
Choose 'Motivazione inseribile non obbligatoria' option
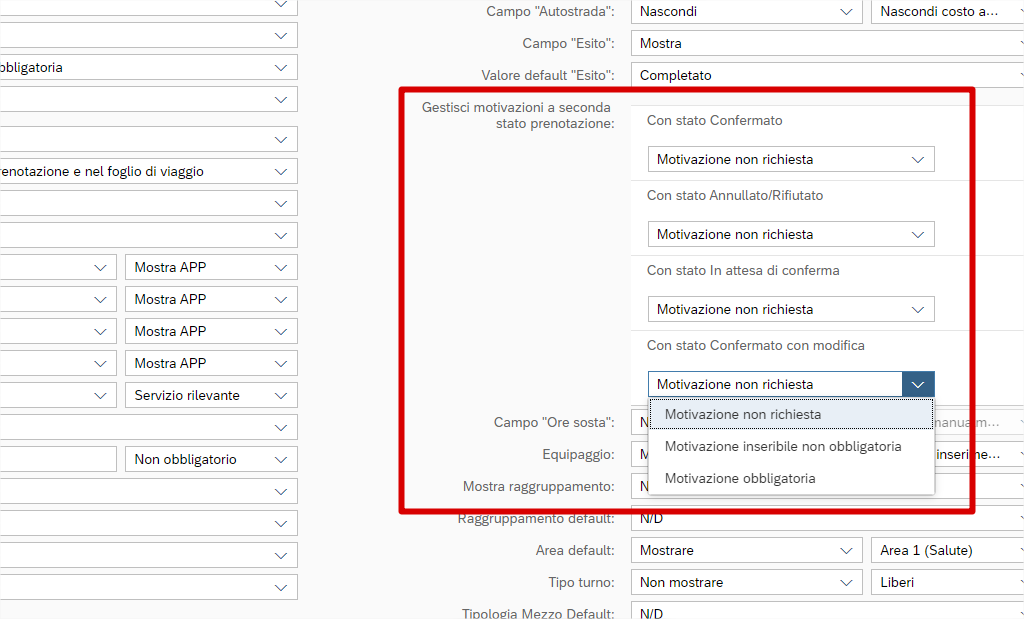tap(782, 447)
